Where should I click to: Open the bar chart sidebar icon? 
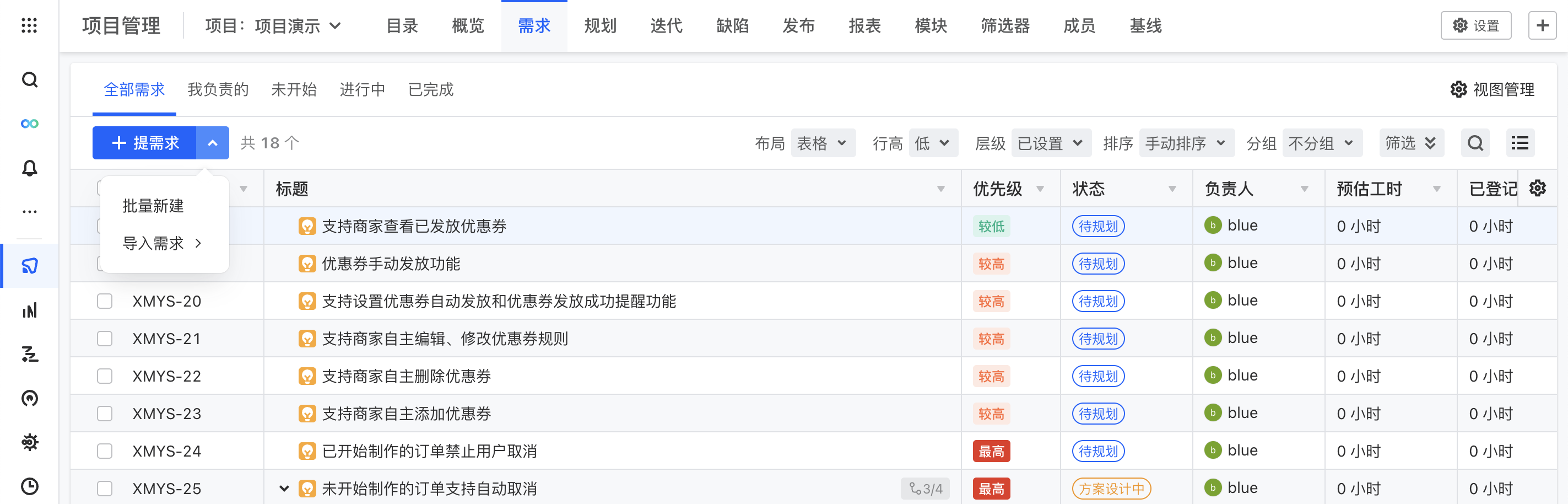[29, 310]
